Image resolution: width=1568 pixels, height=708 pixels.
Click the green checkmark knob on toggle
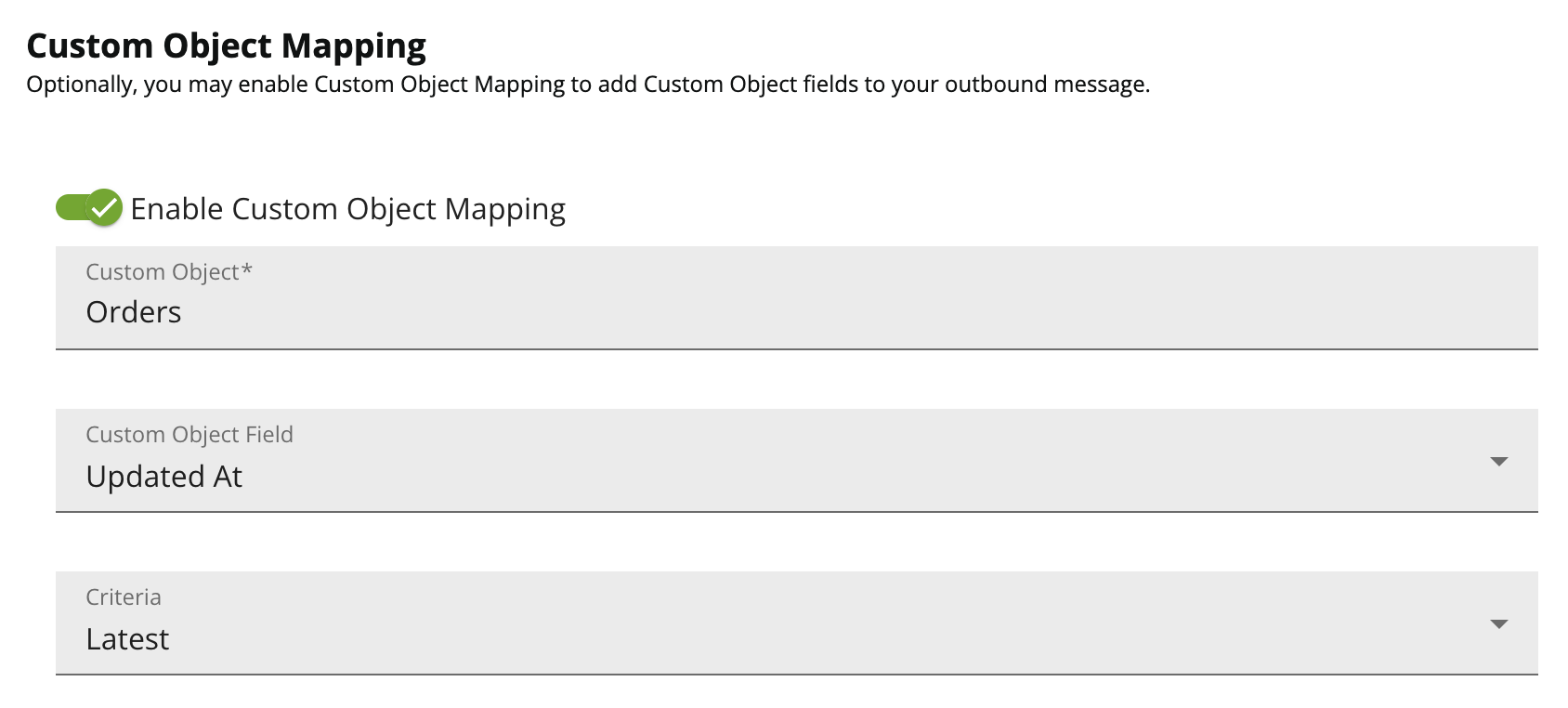105,208
